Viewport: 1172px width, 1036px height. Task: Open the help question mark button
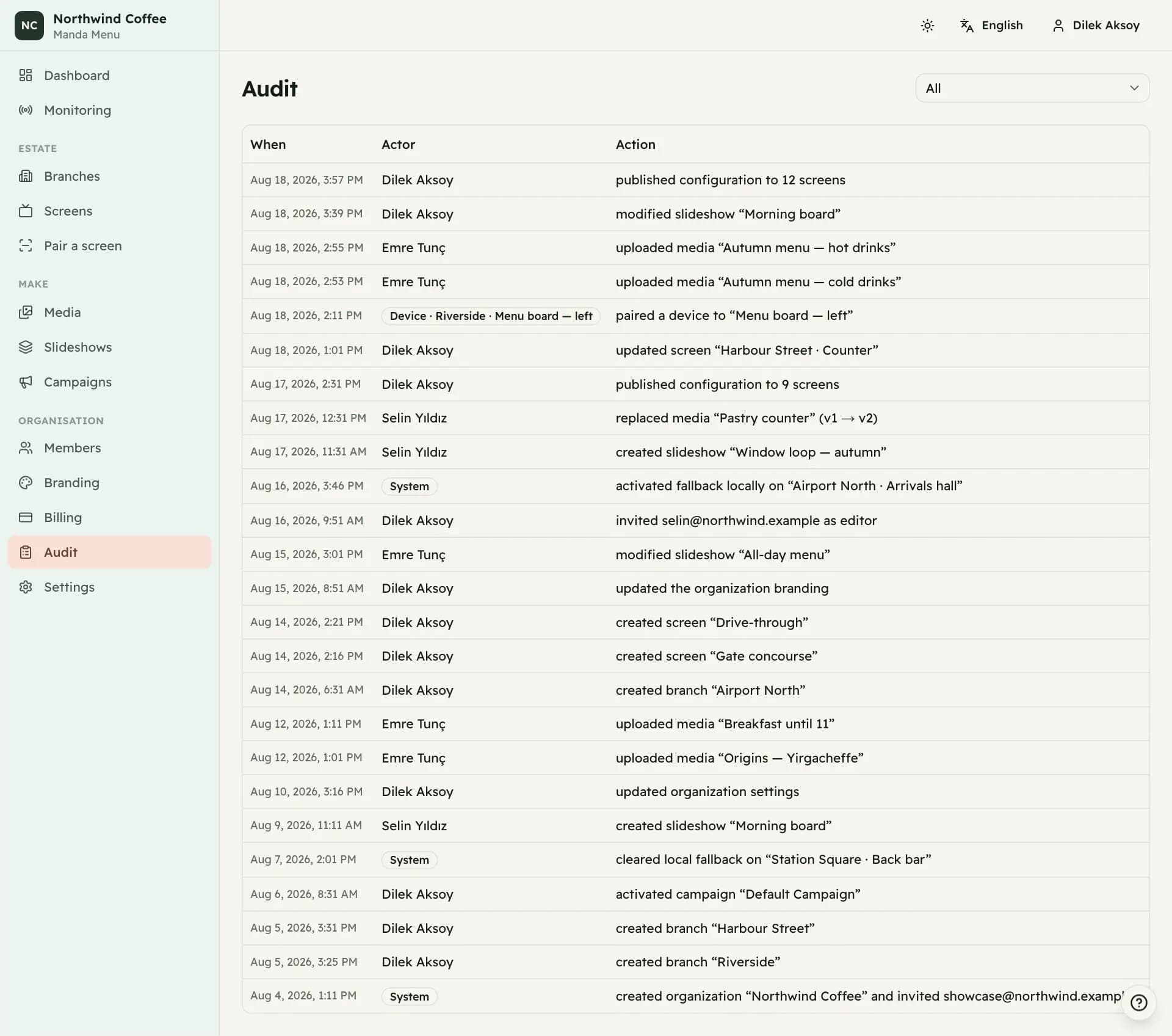(x=1138, y=1002)
